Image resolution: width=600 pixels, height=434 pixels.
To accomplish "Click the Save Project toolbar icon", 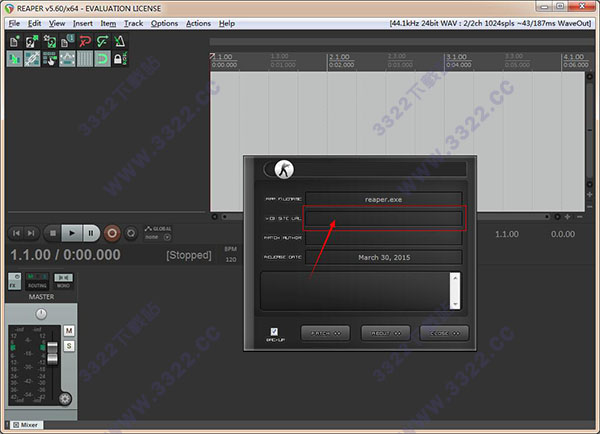I will (50, 41).
